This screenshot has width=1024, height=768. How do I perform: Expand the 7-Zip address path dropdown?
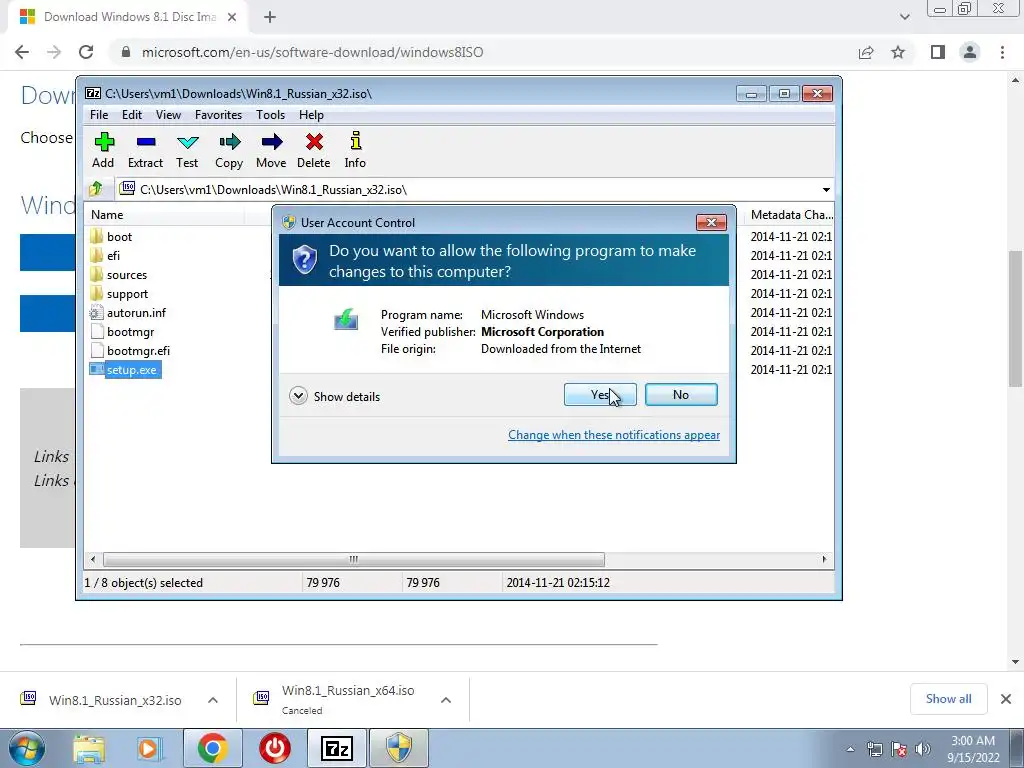pyautogui.click(x=826, y=190)
